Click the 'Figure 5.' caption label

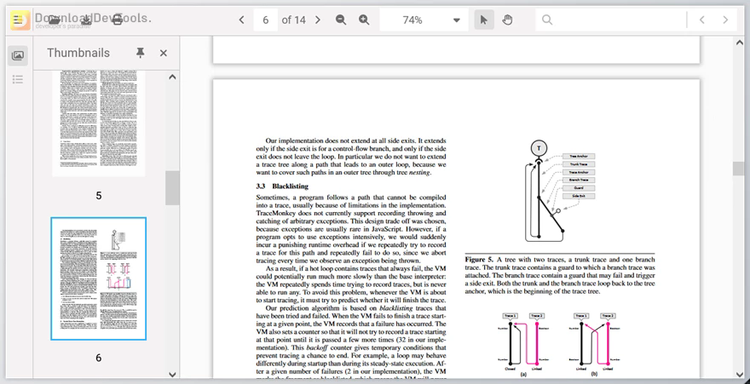click(479, 259)
